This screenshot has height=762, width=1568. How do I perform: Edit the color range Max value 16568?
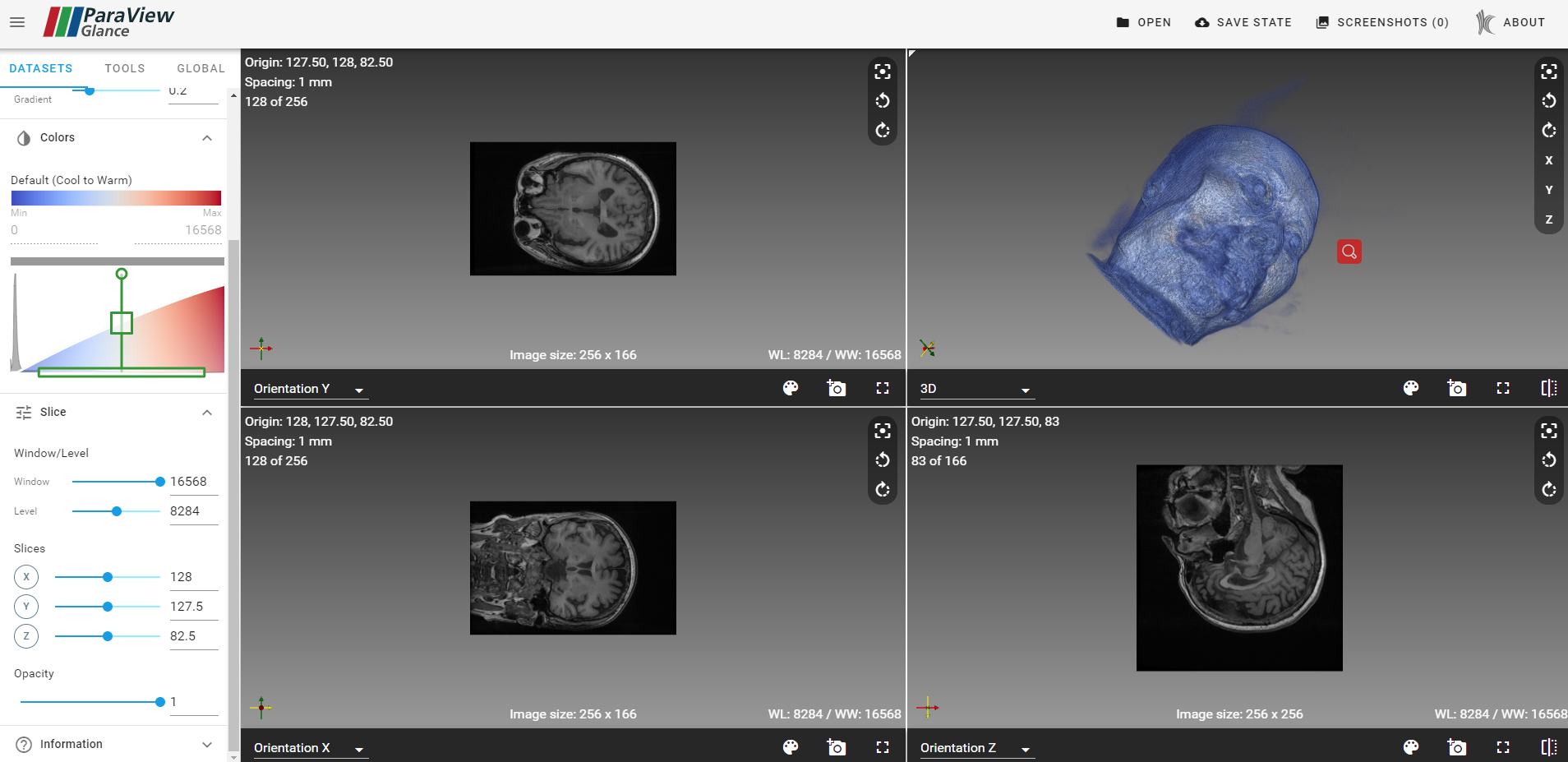(x=178, y=230)
